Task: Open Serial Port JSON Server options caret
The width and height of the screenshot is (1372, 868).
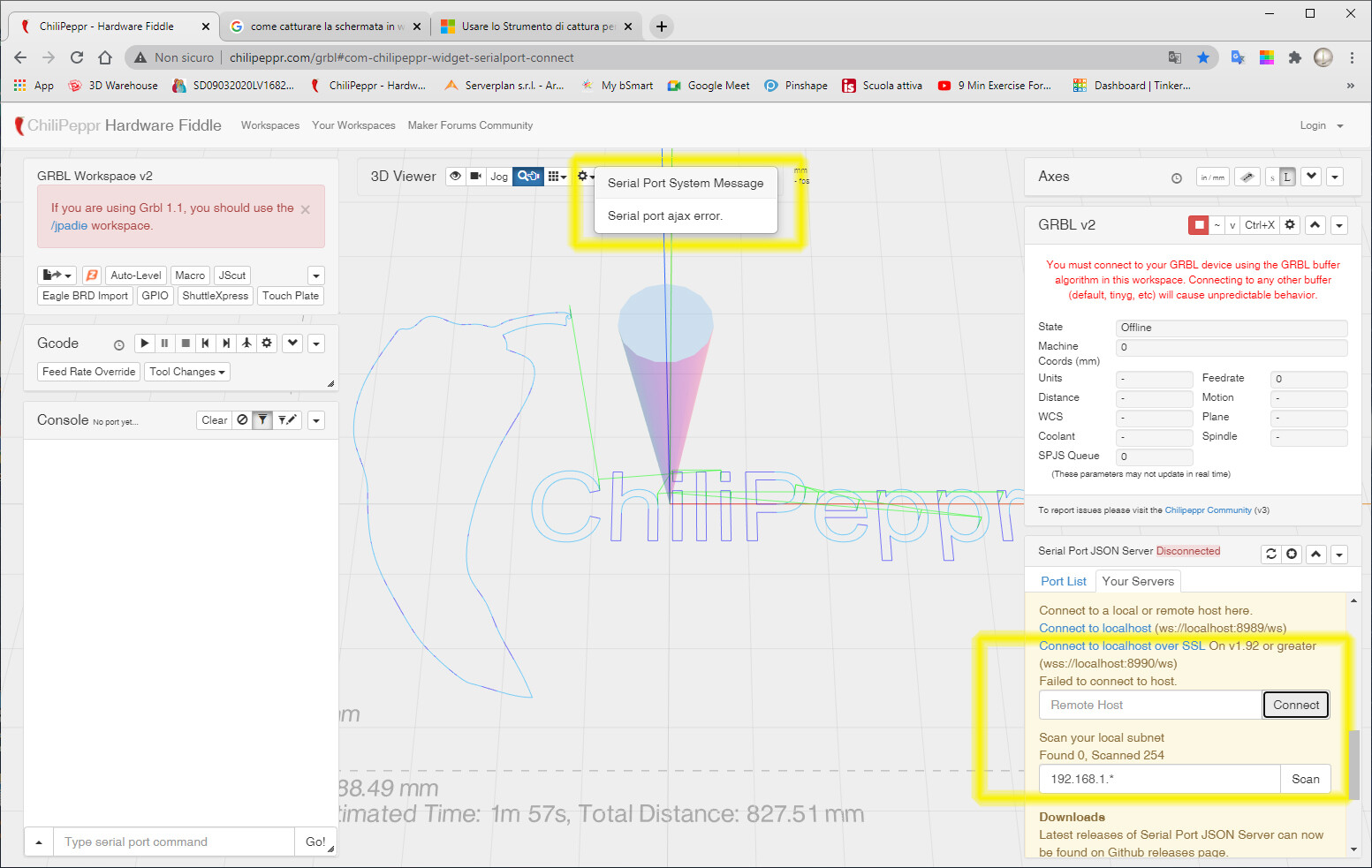Action: click(1339, 554)
